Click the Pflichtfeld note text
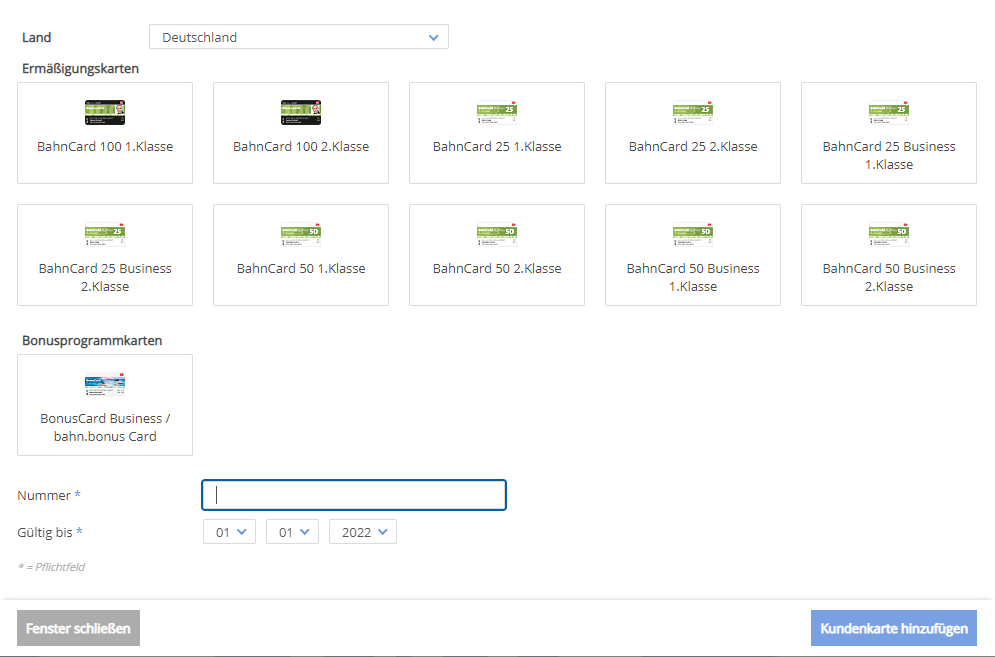 click(x=51, y=567)
